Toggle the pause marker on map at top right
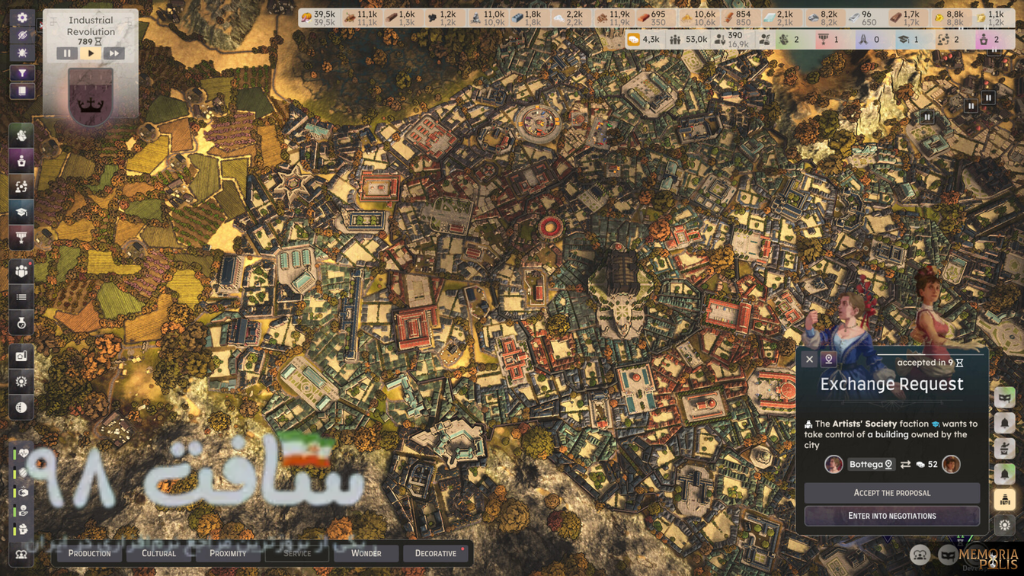 tap(989, 98)
